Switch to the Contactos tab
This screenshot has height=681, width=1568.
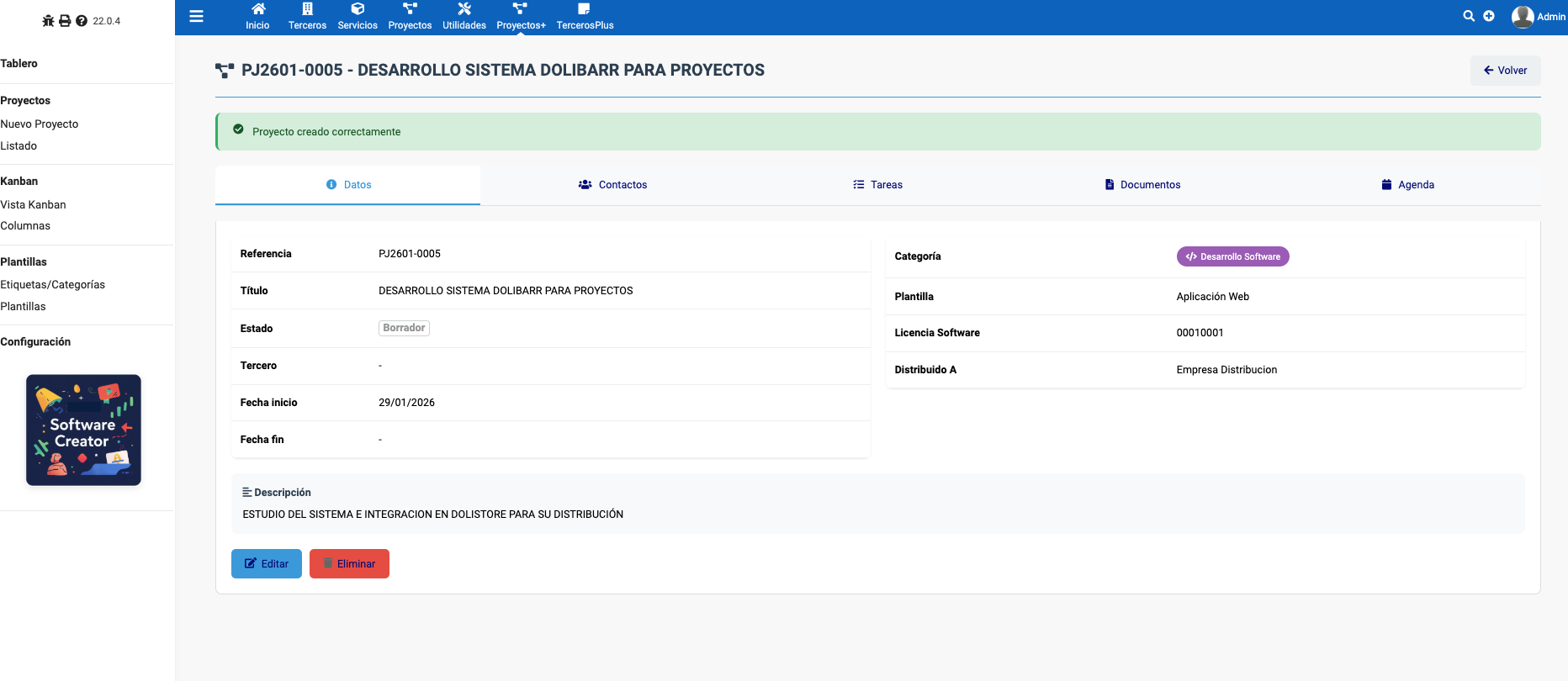pyautogui.click(x=612, y=185)
